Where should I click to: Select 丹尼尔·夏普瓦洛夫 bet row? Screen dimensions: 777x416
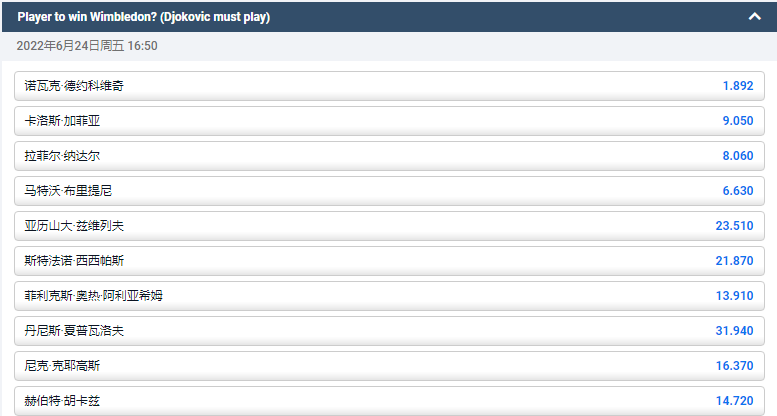[x=75, y=331]
